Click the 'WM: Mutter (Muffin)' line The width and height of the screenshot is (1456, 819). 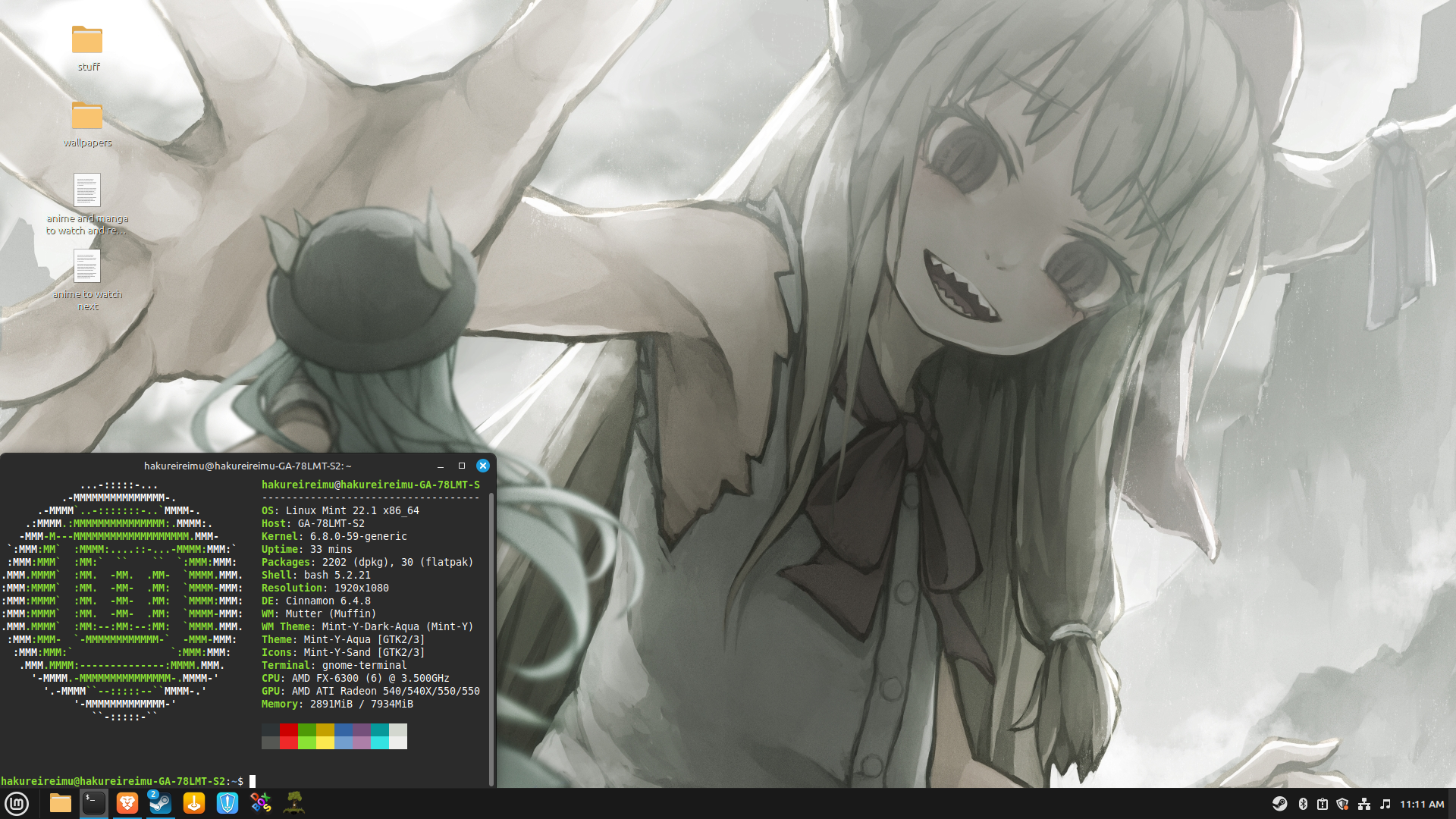(319, 613)
